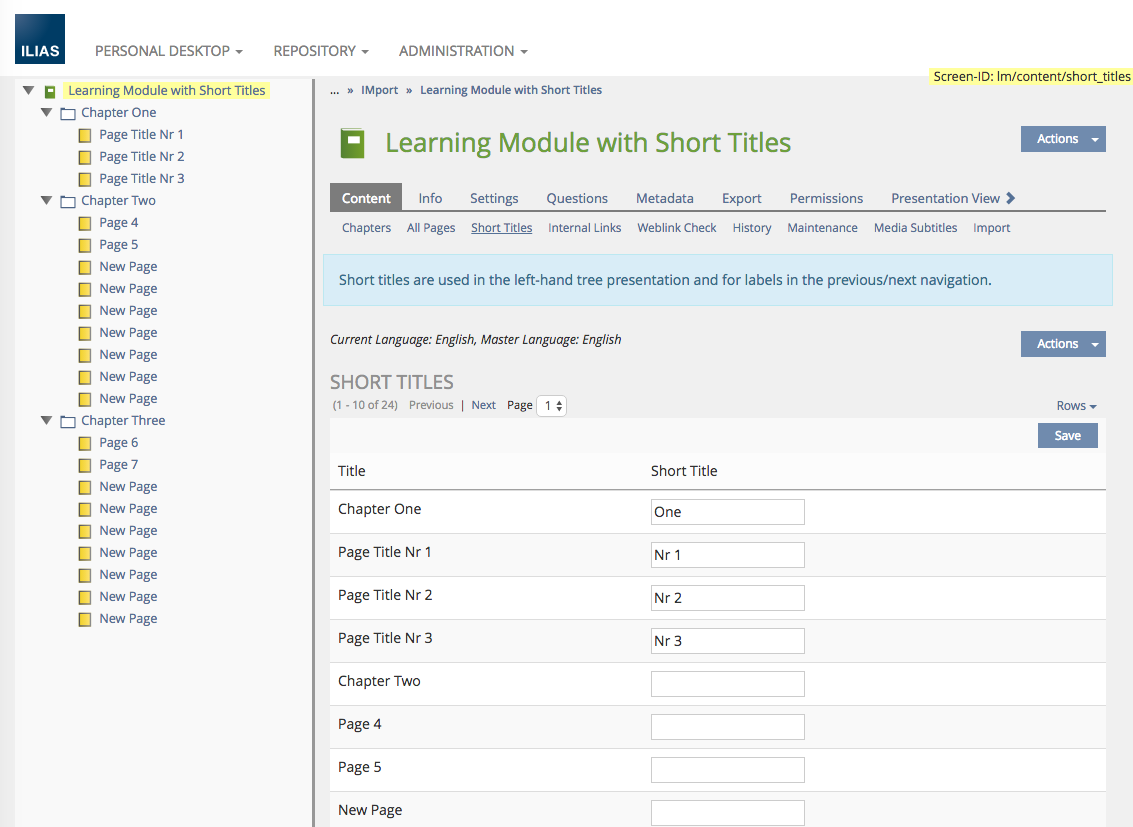The image size is (1133, 827).
Task: Open the Administration menu
Action: click(x=462, y=51)
